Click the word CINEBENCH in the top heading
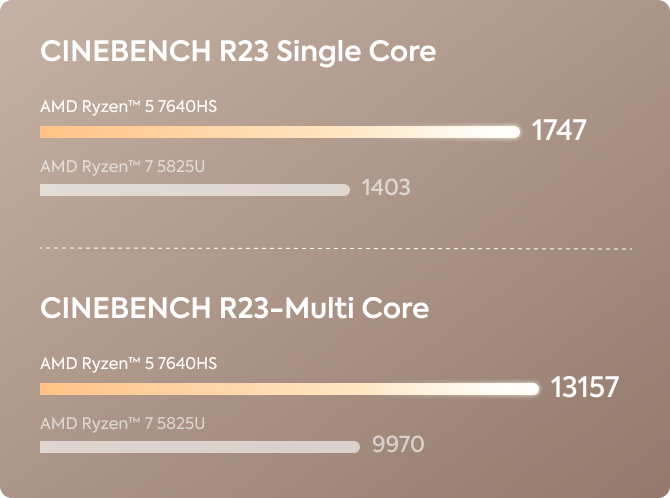This screenshot has width=670, height=498. point(126,51)
